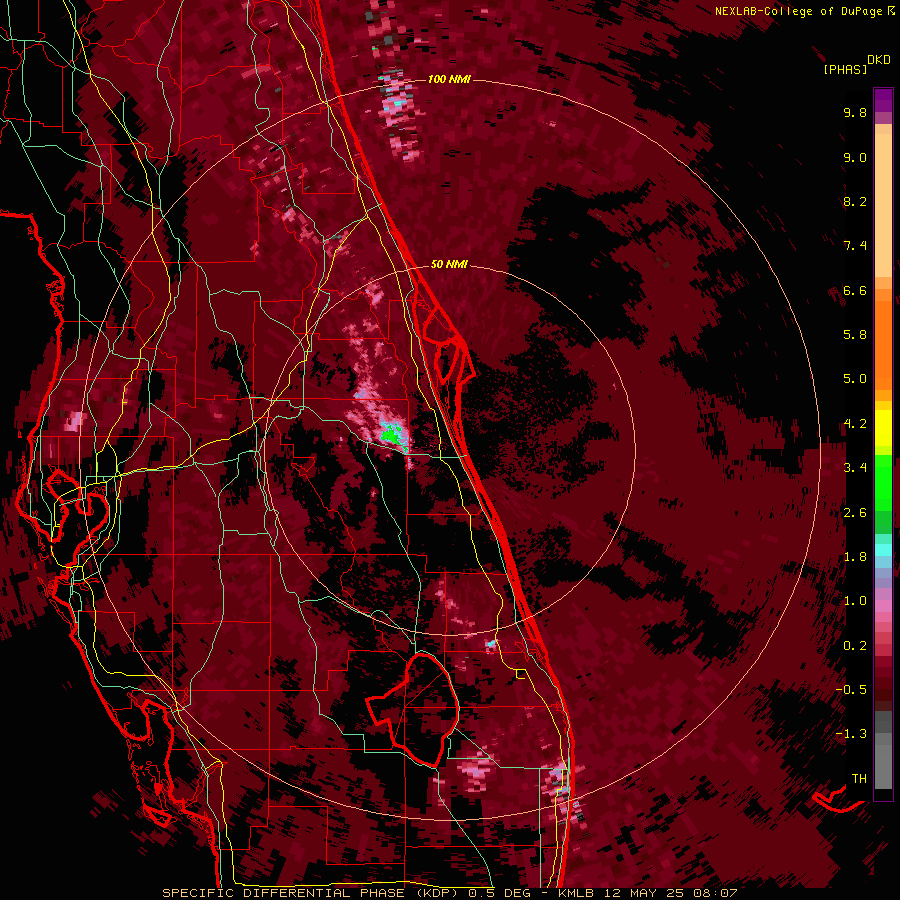Click the 5.8 scale value
900x900 pixels.
[x=855, y=335]
